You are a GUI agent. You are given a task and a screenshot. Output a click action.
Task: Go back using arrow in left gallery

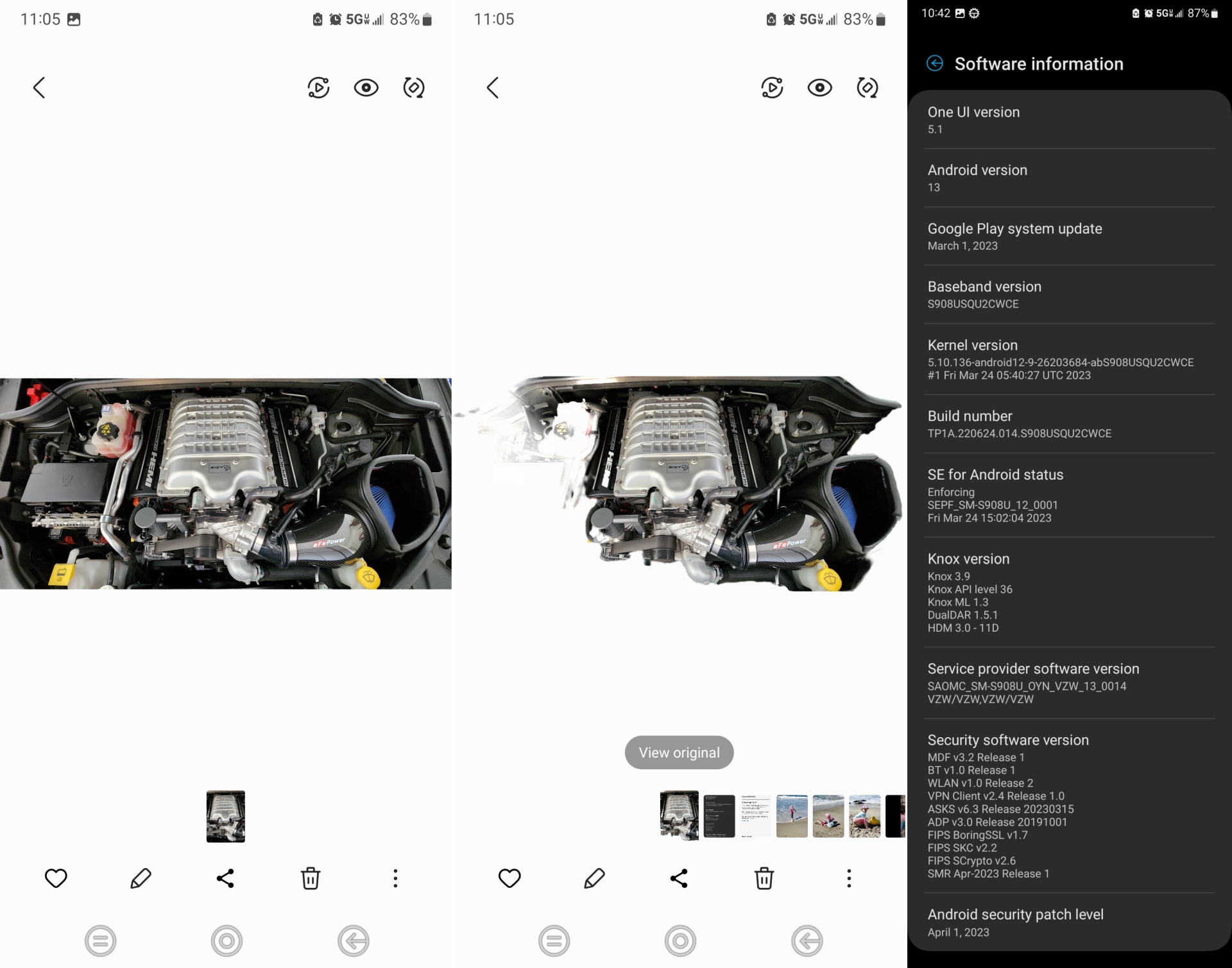(x=39, y=88)
